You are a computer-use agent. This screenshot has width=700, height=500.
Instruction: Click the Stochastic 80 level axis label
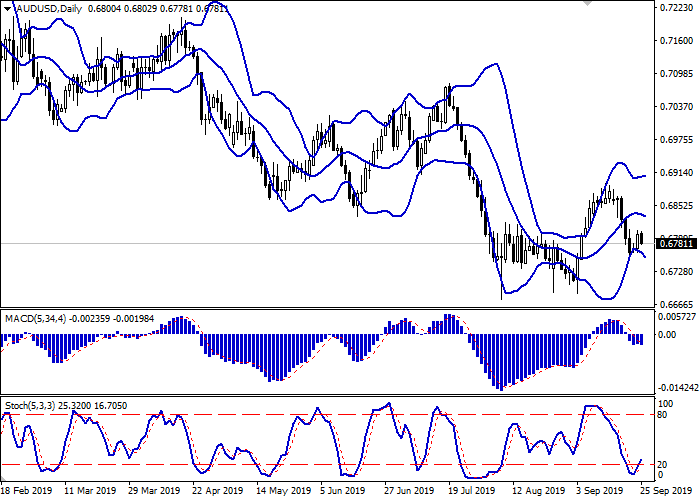(x=663, y=414)
